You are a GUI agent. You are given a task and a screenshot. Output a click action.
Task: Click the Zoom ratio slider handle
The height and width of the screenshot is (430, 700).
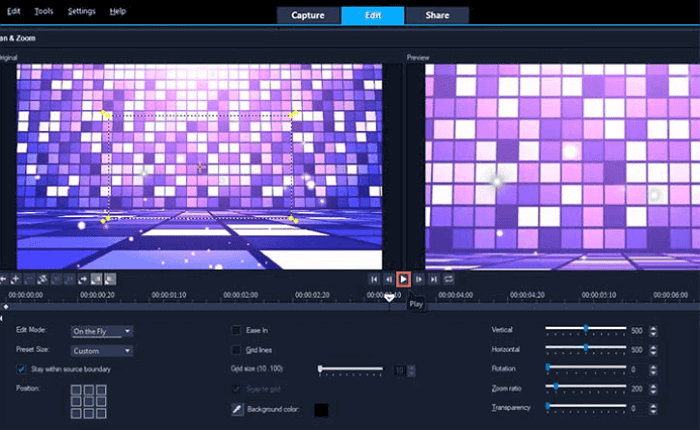[x=555, y=386]
